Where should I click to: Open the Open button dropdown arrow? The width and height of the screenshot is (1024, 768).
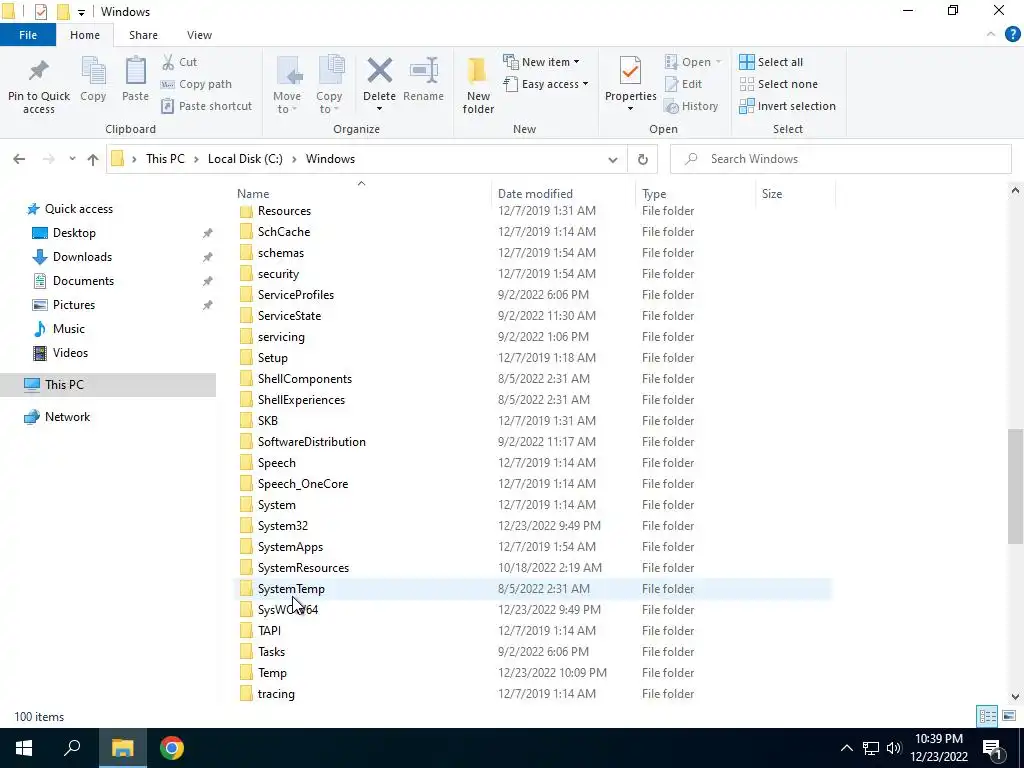coord(718,62)
